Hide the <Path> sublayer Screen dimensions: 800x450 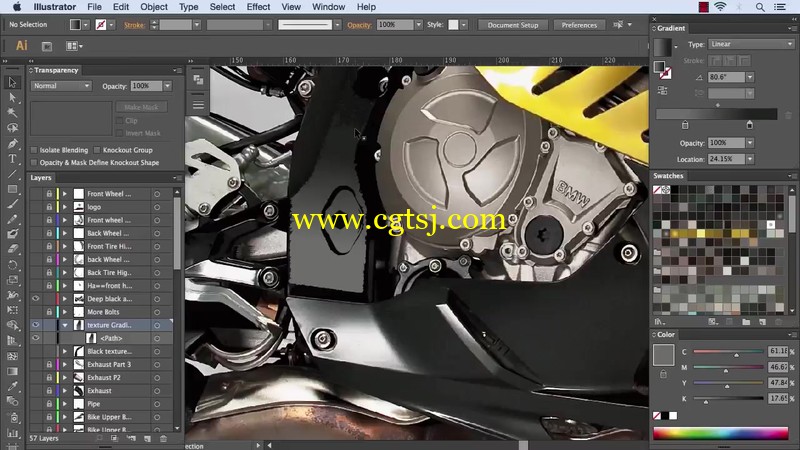tap(35, 338)
